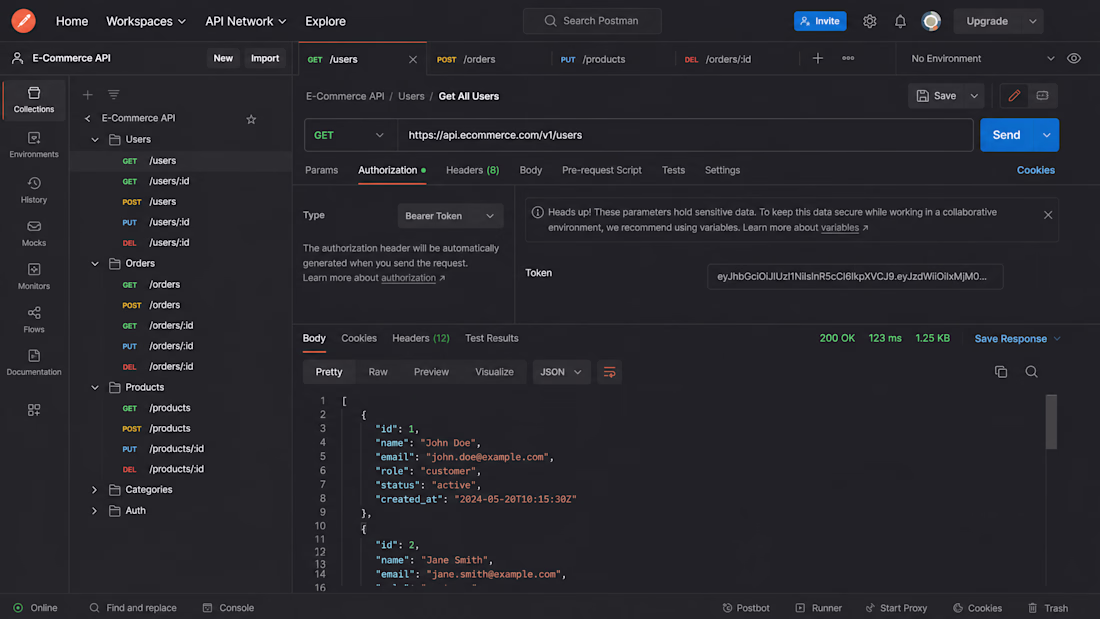Search the response with magnifier icon
Screen dimensions: 1100x619
[x=1031, y=372]
